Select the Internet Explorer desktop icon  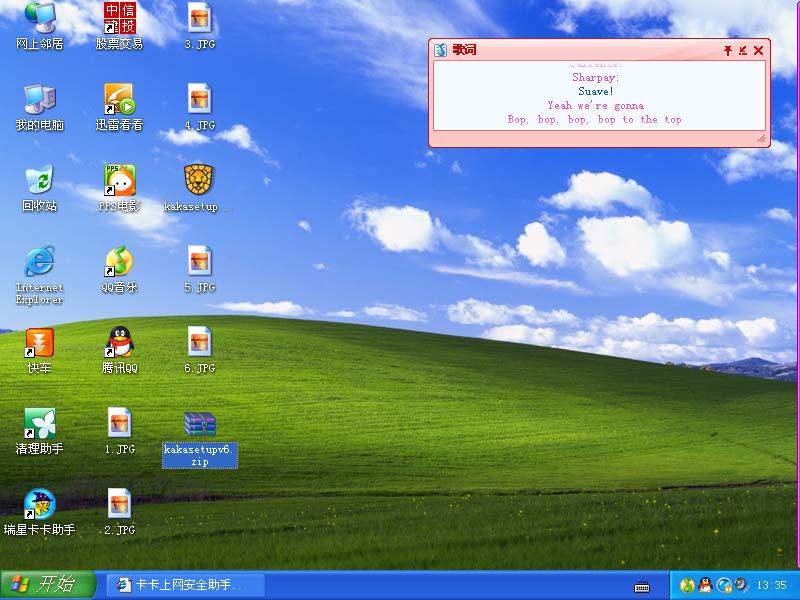[x=39, y=262]
